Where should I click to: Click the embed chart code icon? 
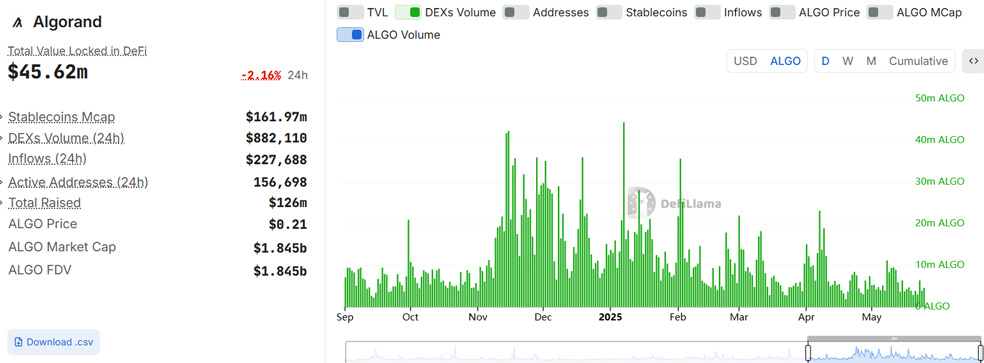[973, 61]
